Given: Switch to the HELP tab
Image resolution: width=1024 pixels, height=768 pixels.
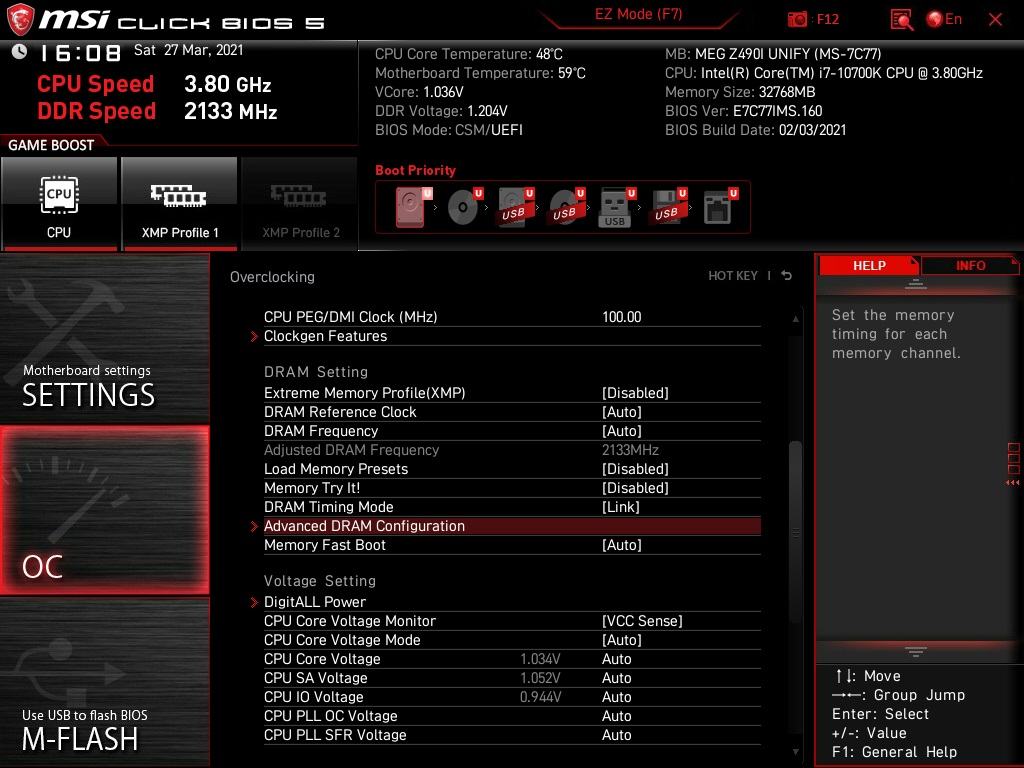Looking at the screenshot, I should click(869, 266).
